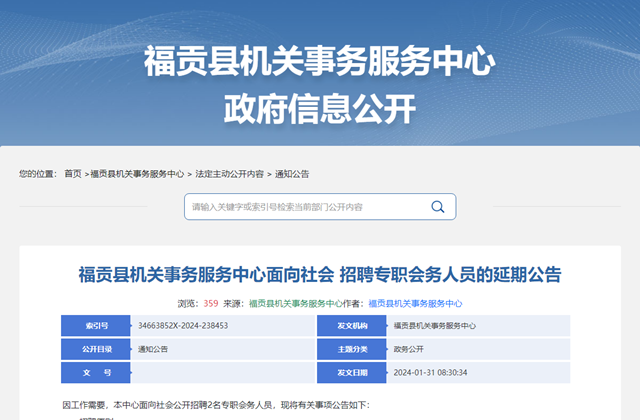Image resolution: width=640 pixels, height=420 pixels.
Task: Click the 发文日期 label cell
Action: click(x=352, y=372)
